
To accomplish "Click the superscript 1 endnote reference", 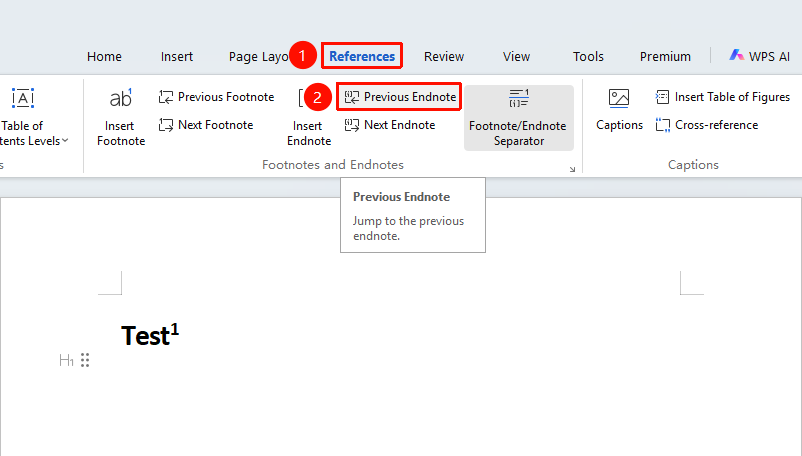I will [175, 329].
